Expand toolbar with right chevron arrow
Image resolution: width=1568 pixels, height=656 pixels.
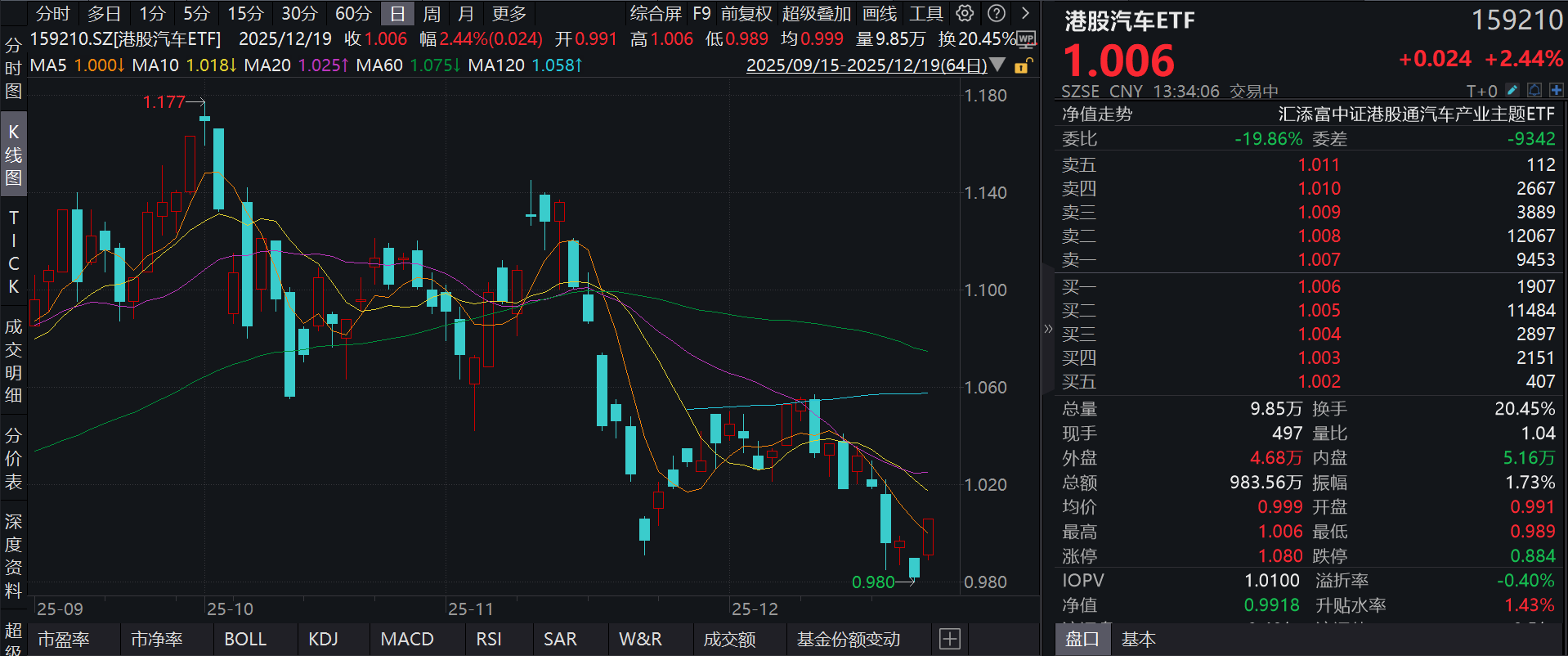[x=1025, y=13]
